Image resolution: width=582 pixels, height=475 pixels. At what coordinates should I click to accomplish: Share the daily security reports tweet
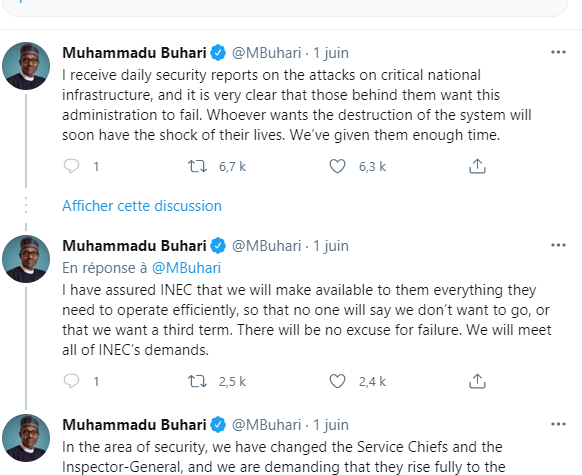[477, 166]
